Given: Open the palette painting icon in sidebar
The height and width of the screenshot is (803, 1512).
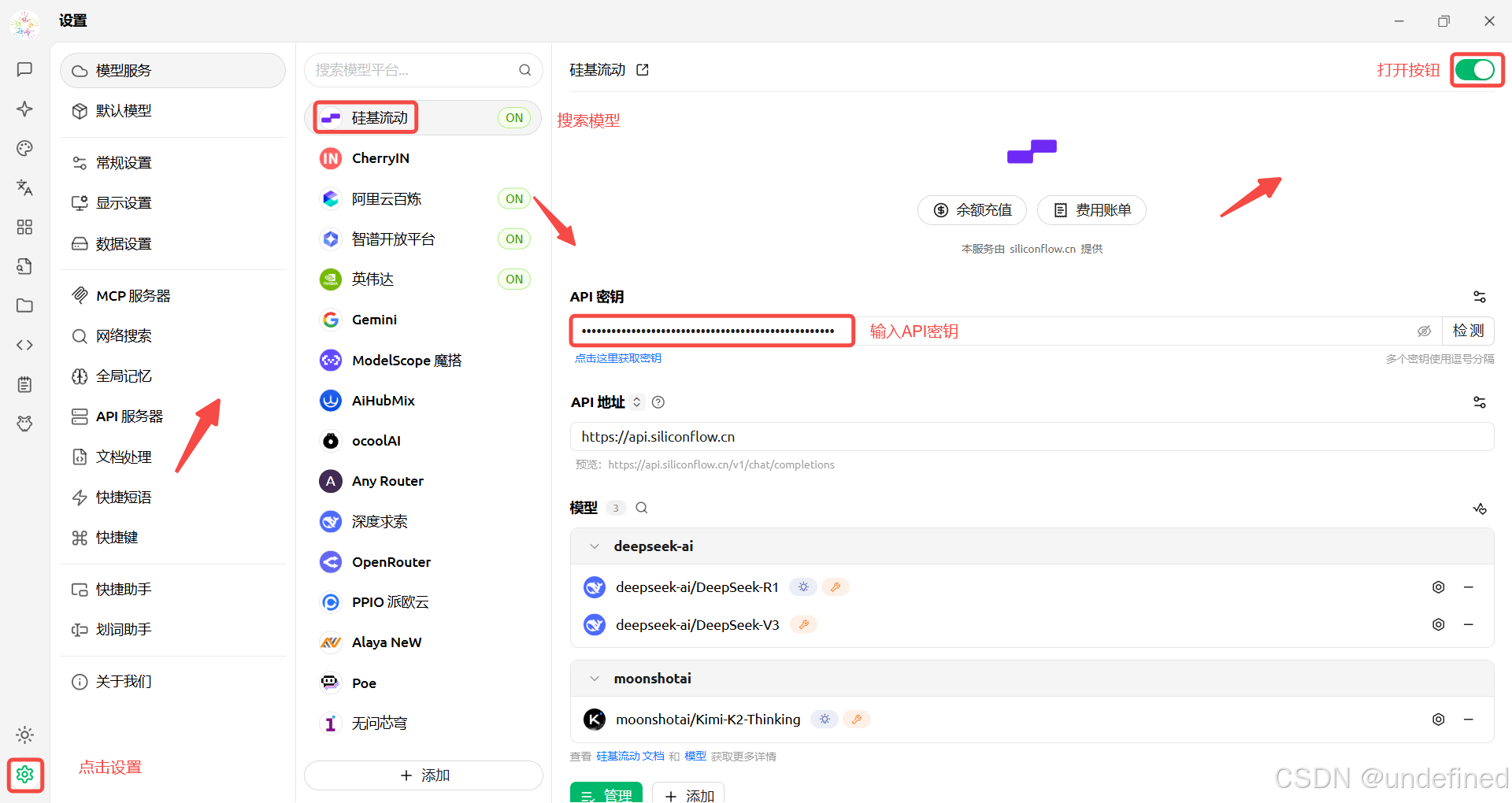Looking at the screenshot, I should 24,148.
